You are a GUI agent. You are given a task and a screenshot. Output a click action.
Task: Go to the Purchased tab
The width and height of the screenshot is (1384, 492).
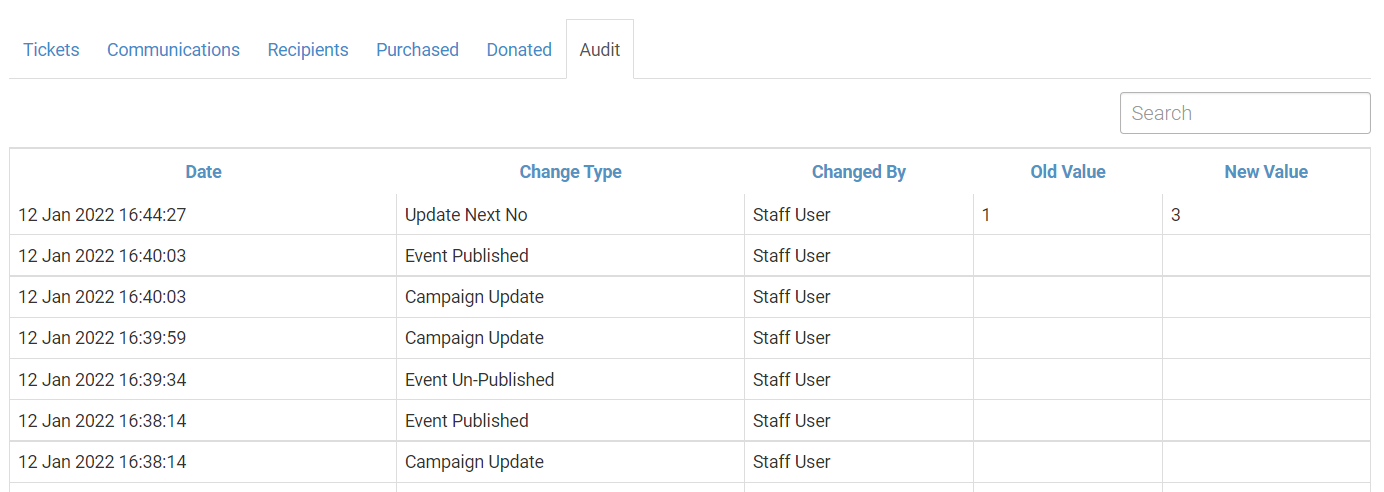(x=417, y=50)
